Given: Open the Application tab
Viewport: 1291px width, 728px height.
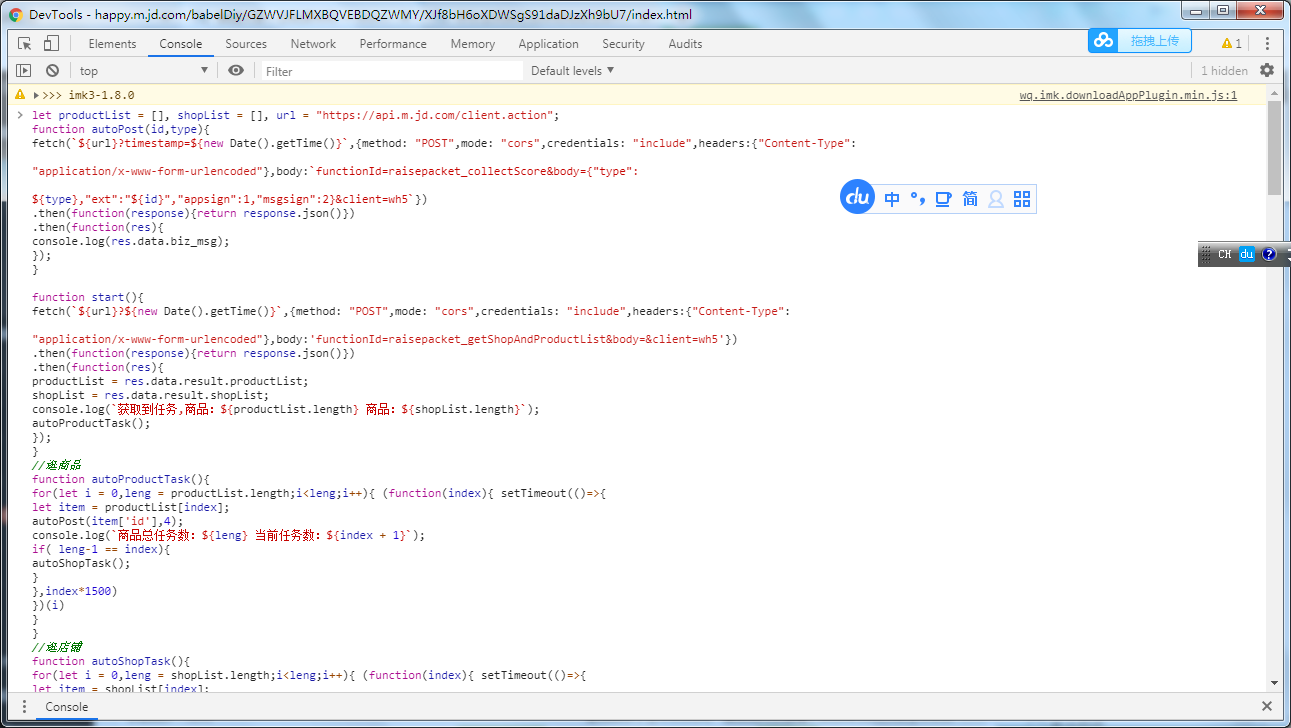Looking at the screenshot, I should pyautogui.click(x=548, y=44).
